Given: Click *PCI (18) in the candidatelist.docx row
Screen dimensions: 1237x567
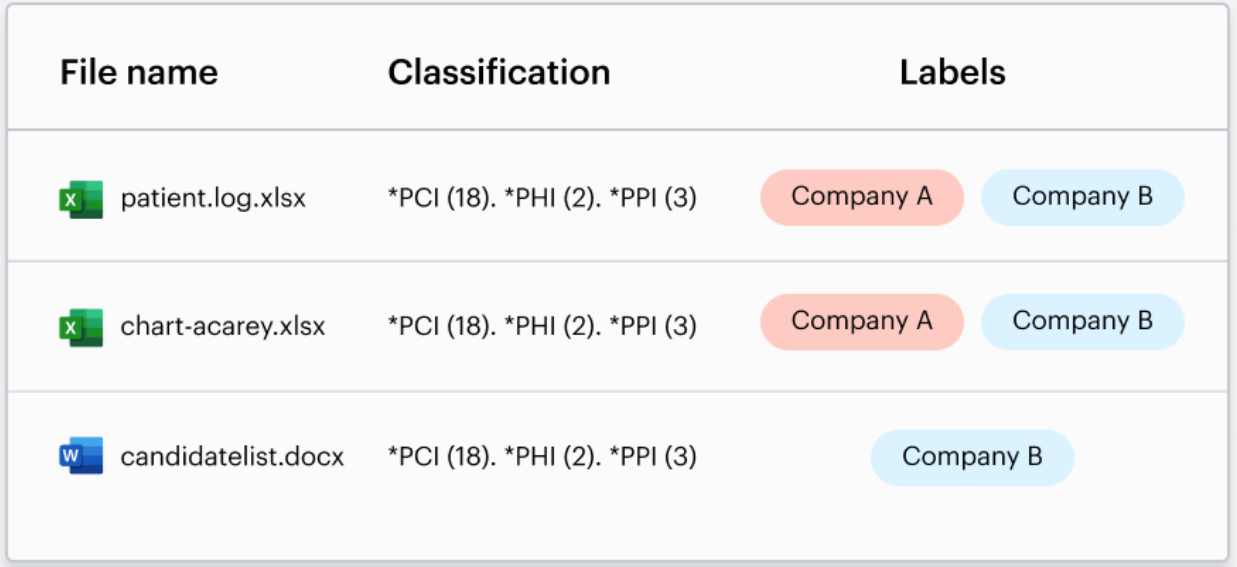Looking at the screenshot, I should click(x=438, y=457).
